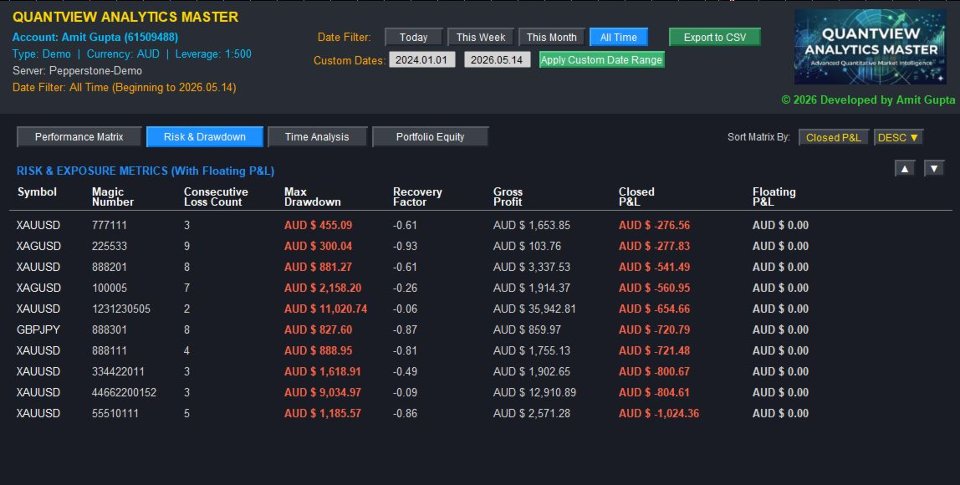Click the scroll down arrow button

[x=934, y=168]
